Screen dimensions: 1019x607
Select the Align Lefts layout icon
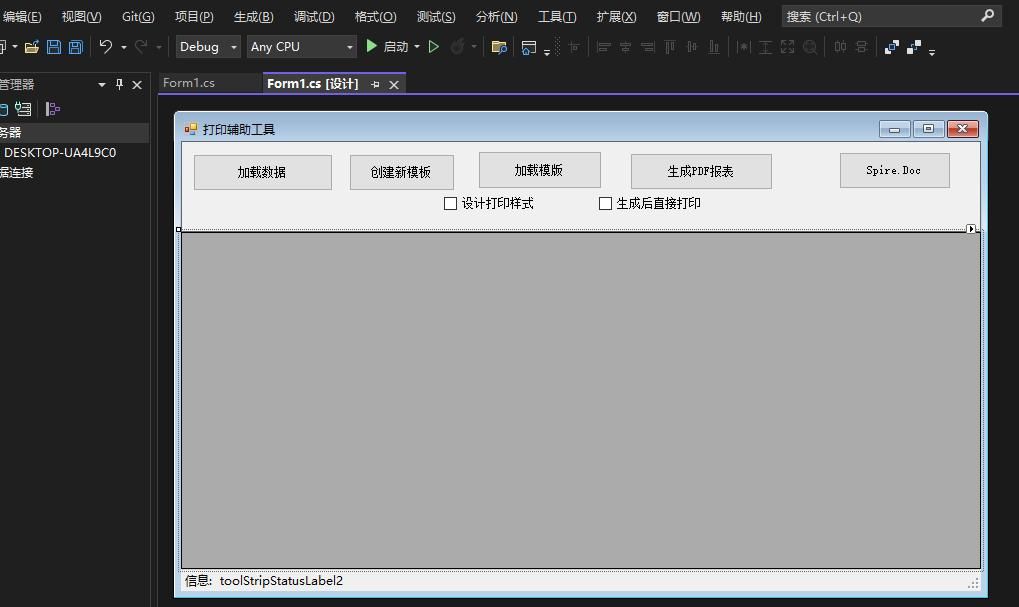pos(604,46)
